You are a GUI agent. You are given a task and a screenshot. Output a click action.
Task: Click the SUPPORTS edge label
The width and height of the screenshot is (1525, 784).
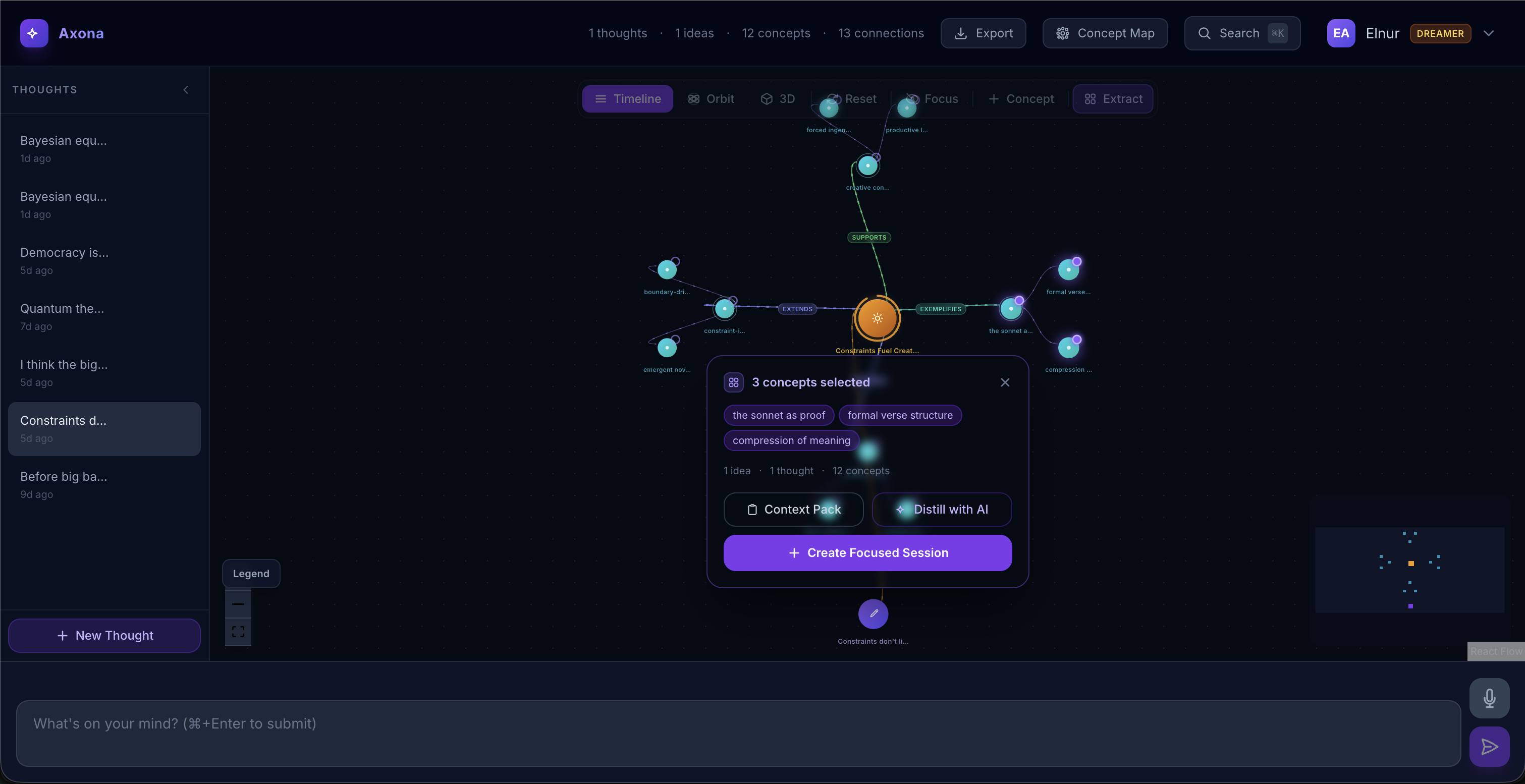click(869, 237)
